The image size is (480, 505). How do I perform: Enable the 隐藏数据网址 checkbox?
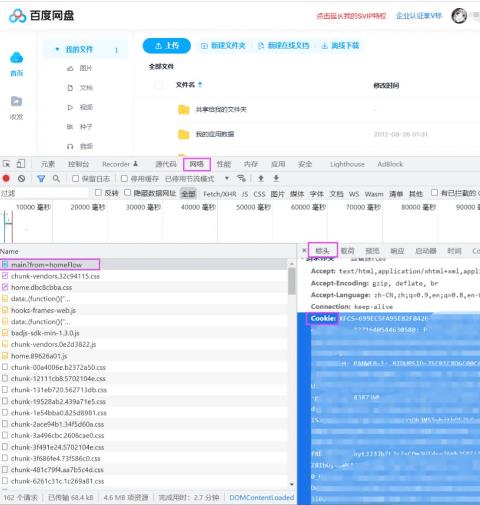(127, 193)
